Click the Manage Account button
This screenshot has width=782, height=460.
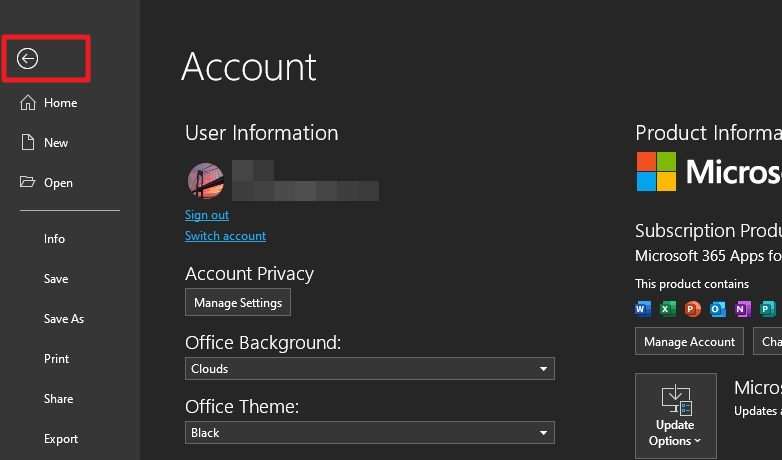tap(689, 341)
